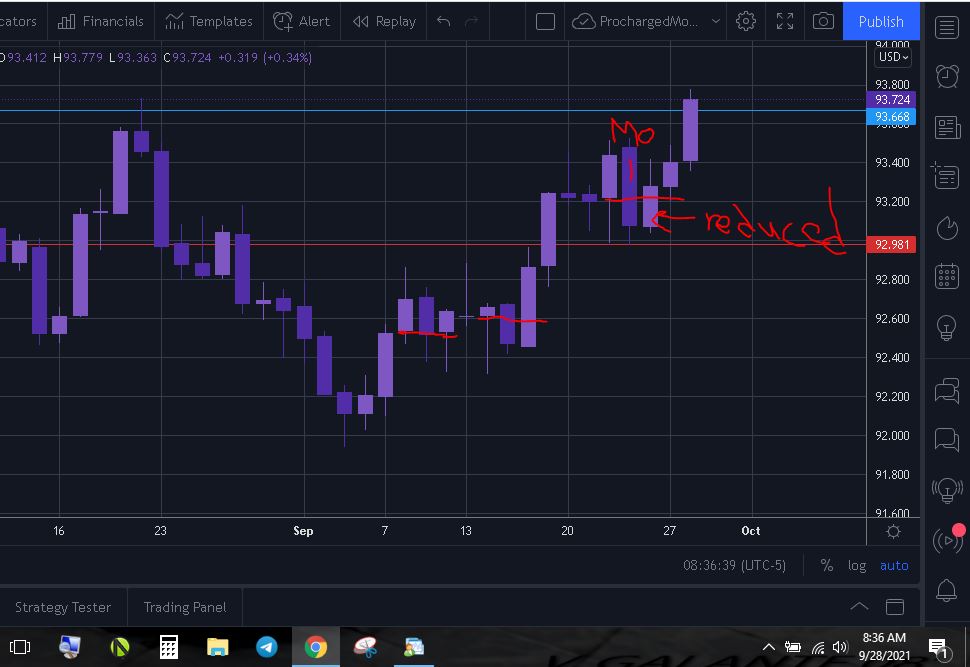Screen dimensions: 970x667
Task: Take a chart snapshot with the camera icon
Action: [x=823, y=20]
